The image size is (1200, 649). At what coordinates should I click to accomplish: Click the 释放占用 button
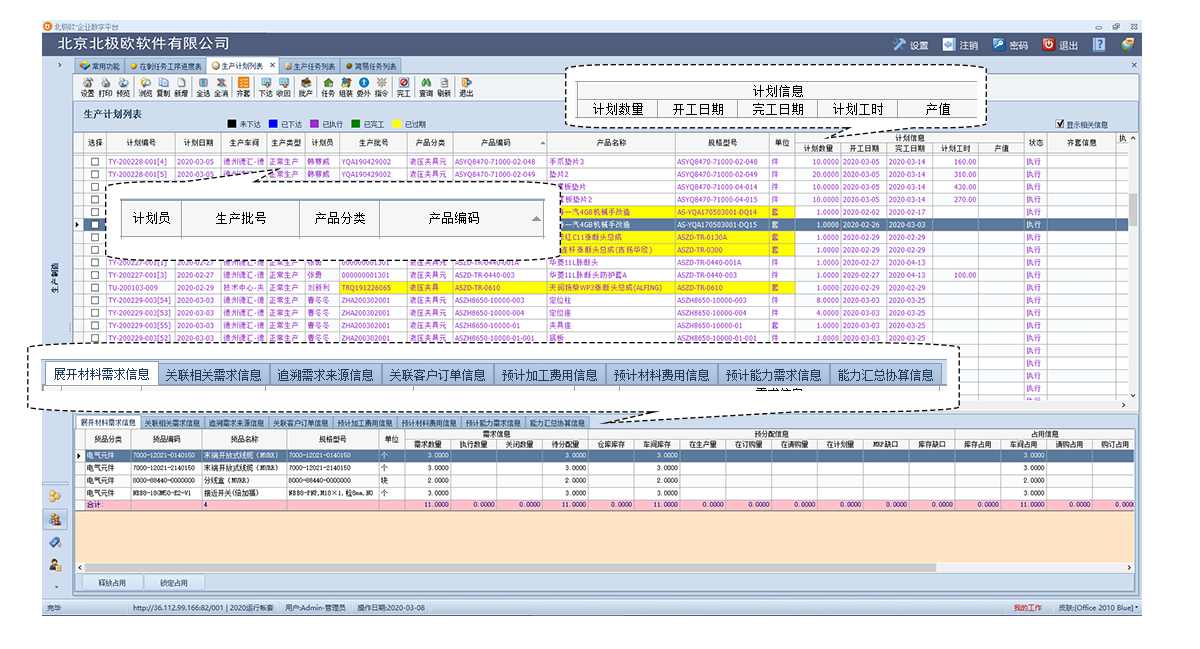click(x=112, y=582)
